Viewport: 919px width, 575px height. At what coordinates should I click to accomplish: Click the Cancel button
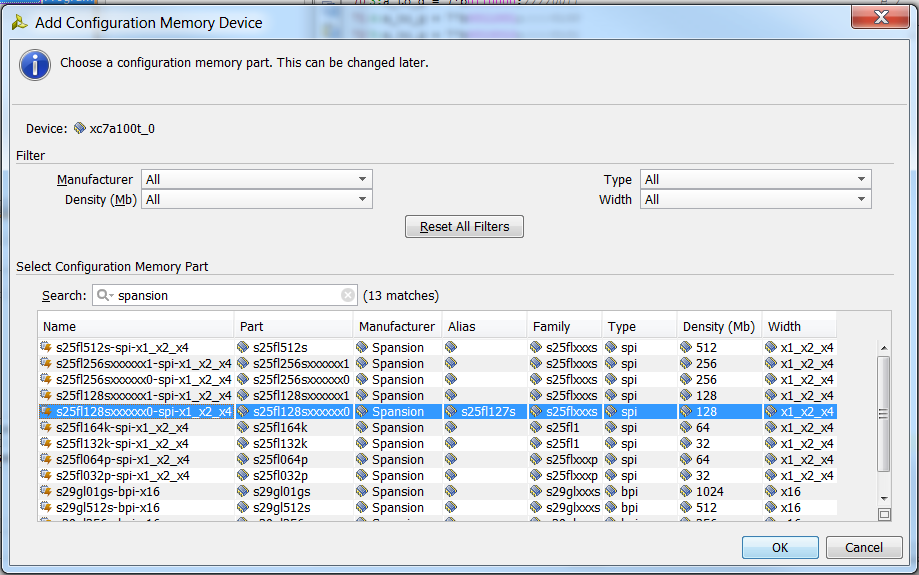(x=863, y=547)
